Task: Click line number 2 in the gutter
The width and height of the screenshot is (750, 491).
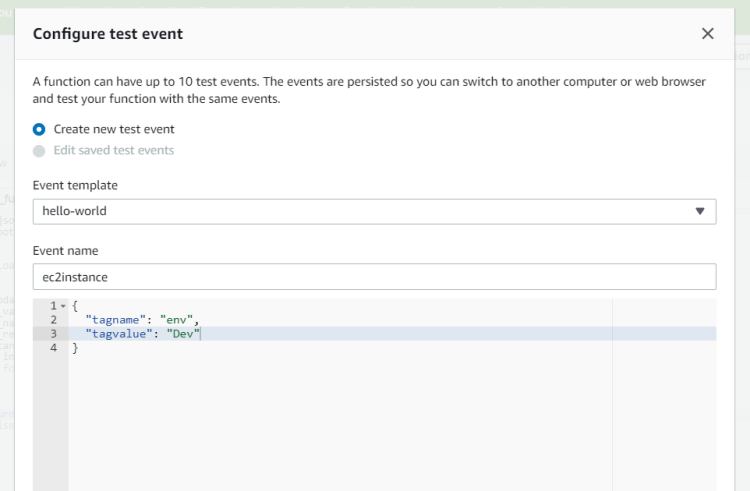Action: tap(54, 320)
